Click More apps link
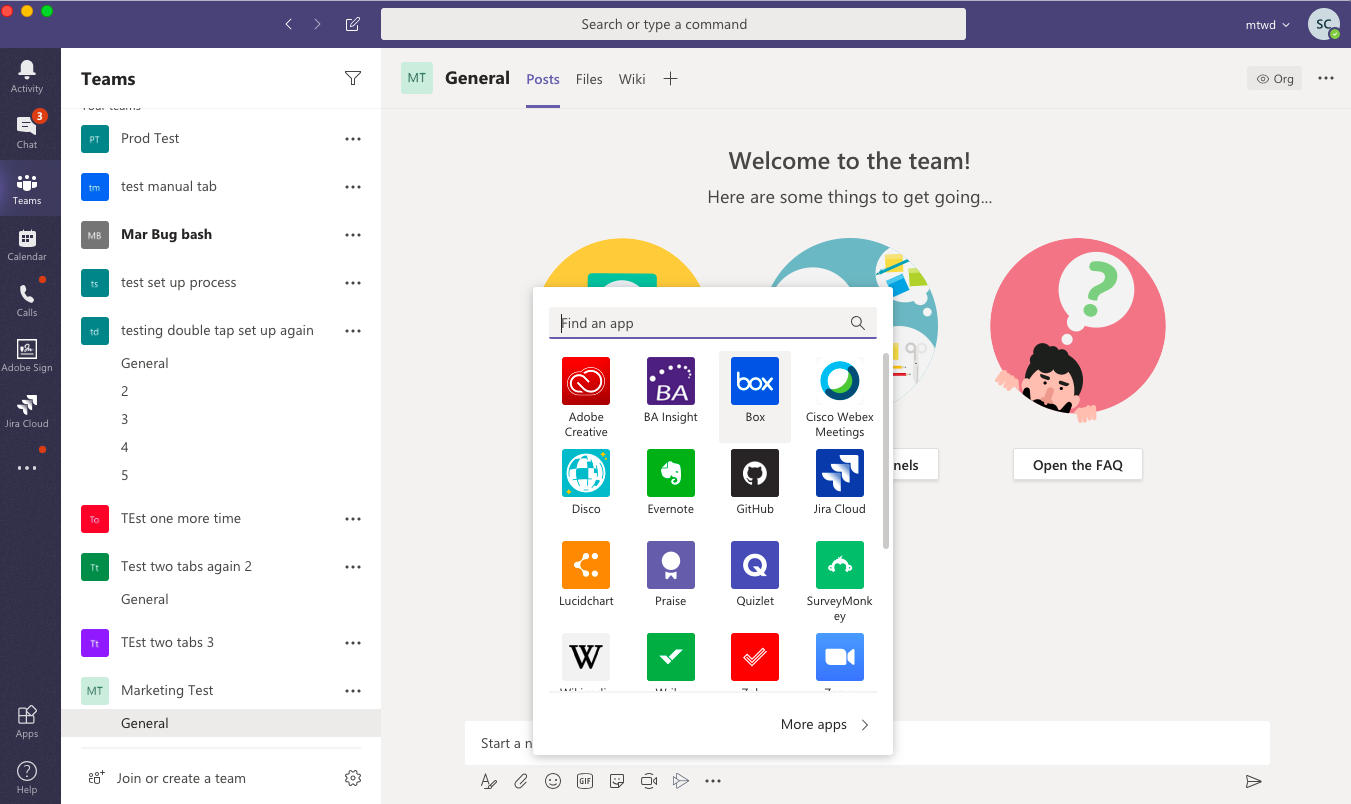The width and height of the screenshot is (1351, 804). pyautogui.click(x=825, y=725)
